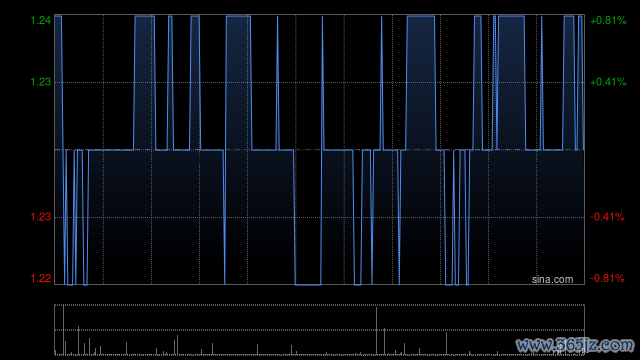Click the dotted top border of the volume panel
The image size is (640, 360).
click(319, 305)
